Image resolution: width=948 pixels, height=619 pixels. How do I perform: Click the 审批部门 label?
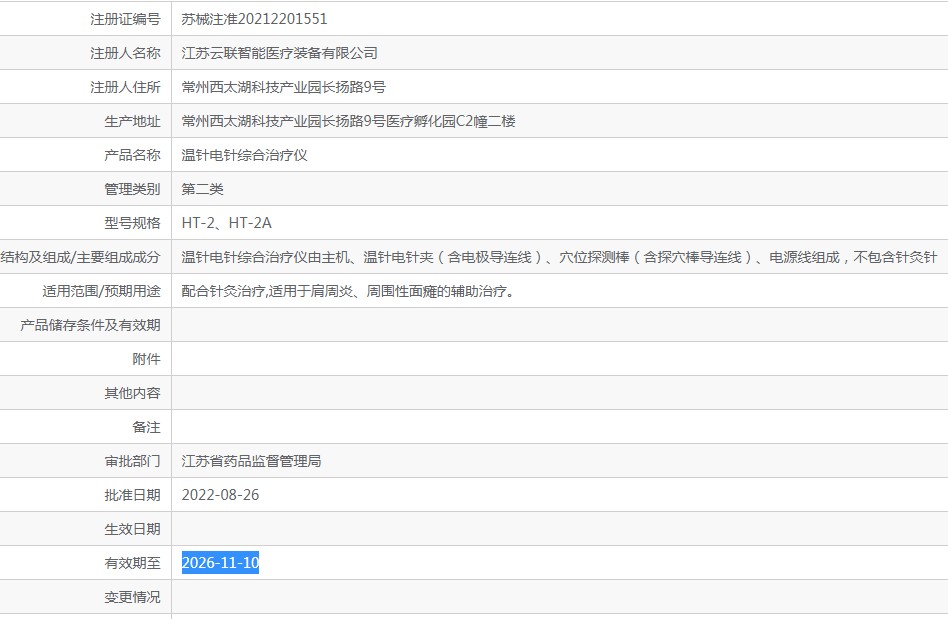[132, 461]
